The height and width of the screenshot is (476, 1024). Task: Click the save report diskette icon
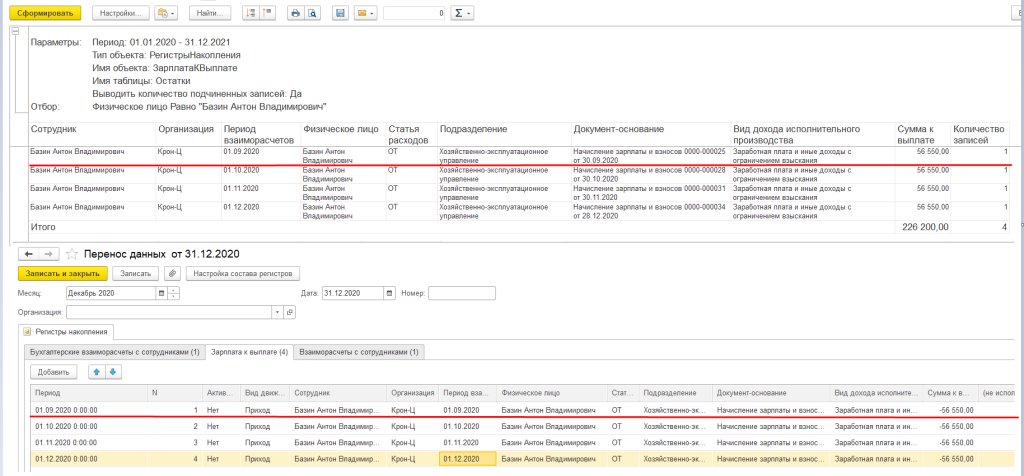340,13
